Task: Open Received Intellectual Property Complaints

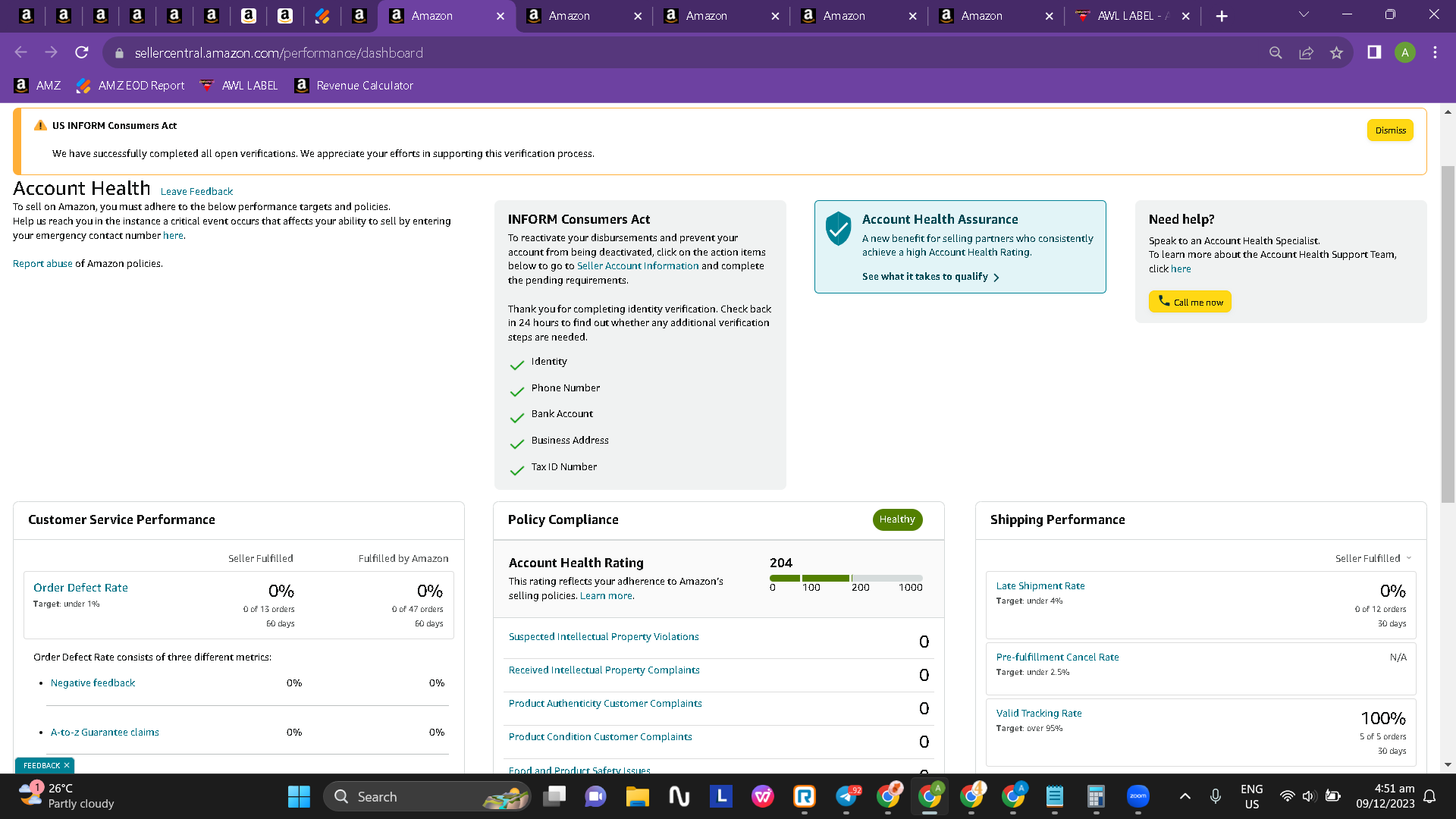Action: [604, 670]
